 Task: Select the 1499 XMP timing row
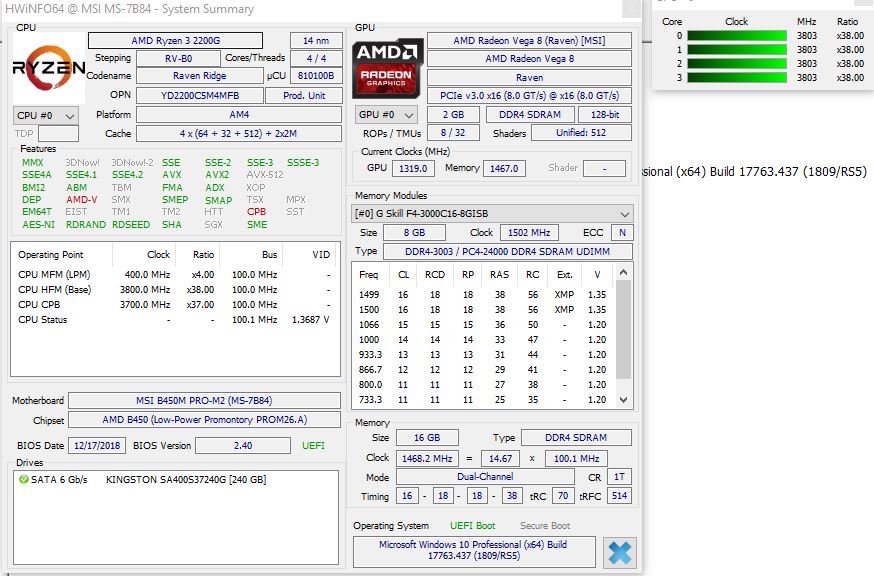pos(484,294)
